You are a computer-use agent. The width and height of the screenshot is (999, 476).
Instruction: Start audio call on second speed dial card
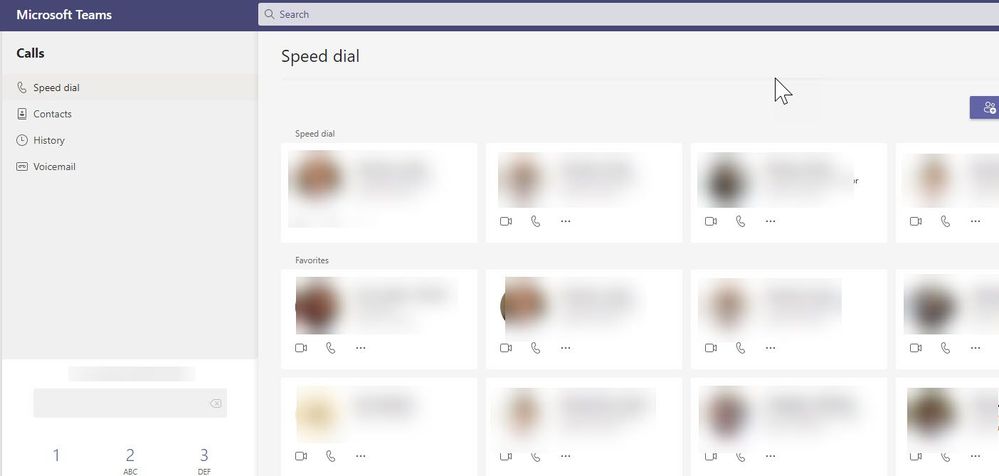(x=536, y=221)
